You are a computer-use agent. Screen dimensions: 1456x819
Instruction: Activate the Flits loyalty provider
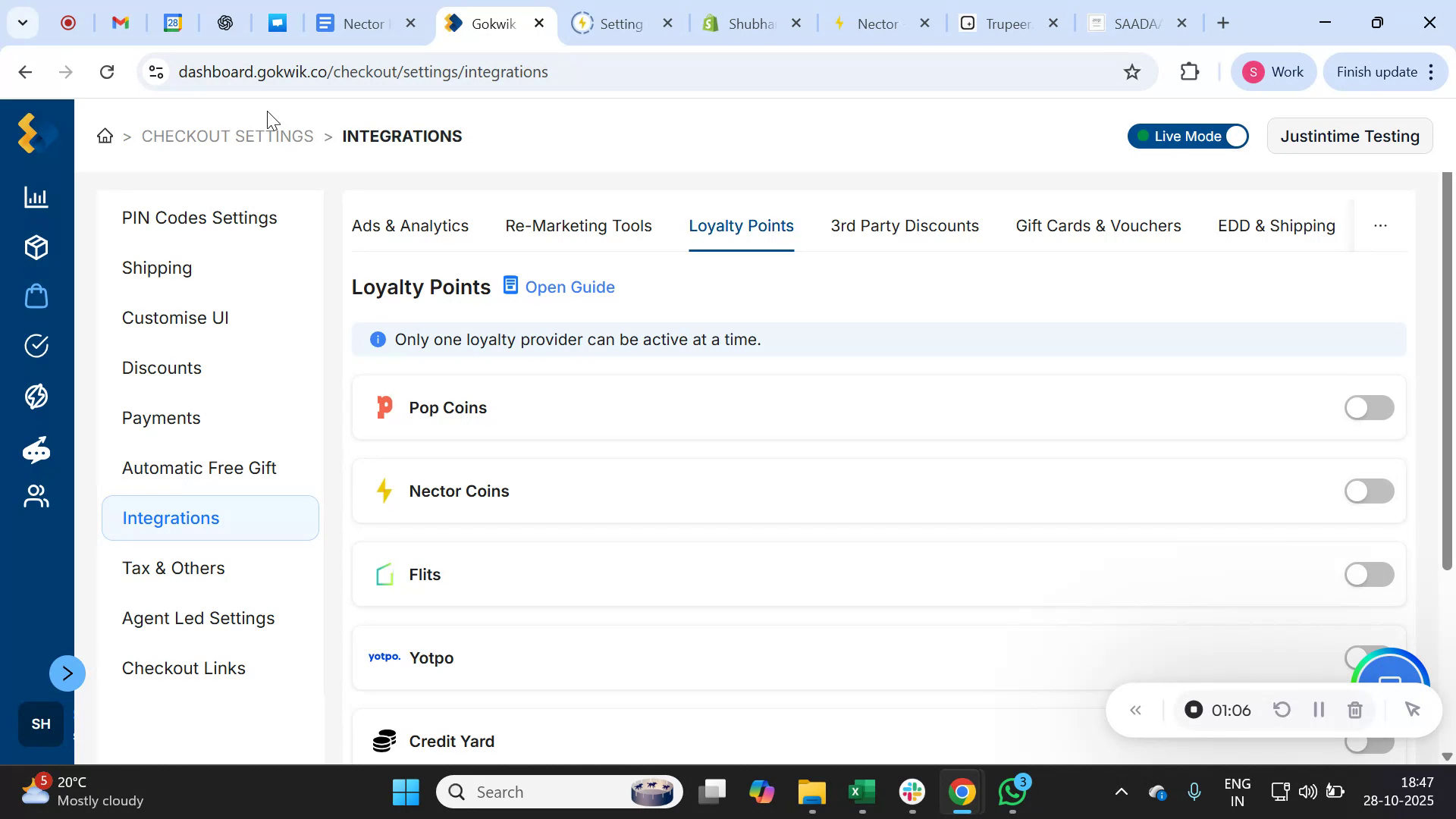tap(1368, 574)
